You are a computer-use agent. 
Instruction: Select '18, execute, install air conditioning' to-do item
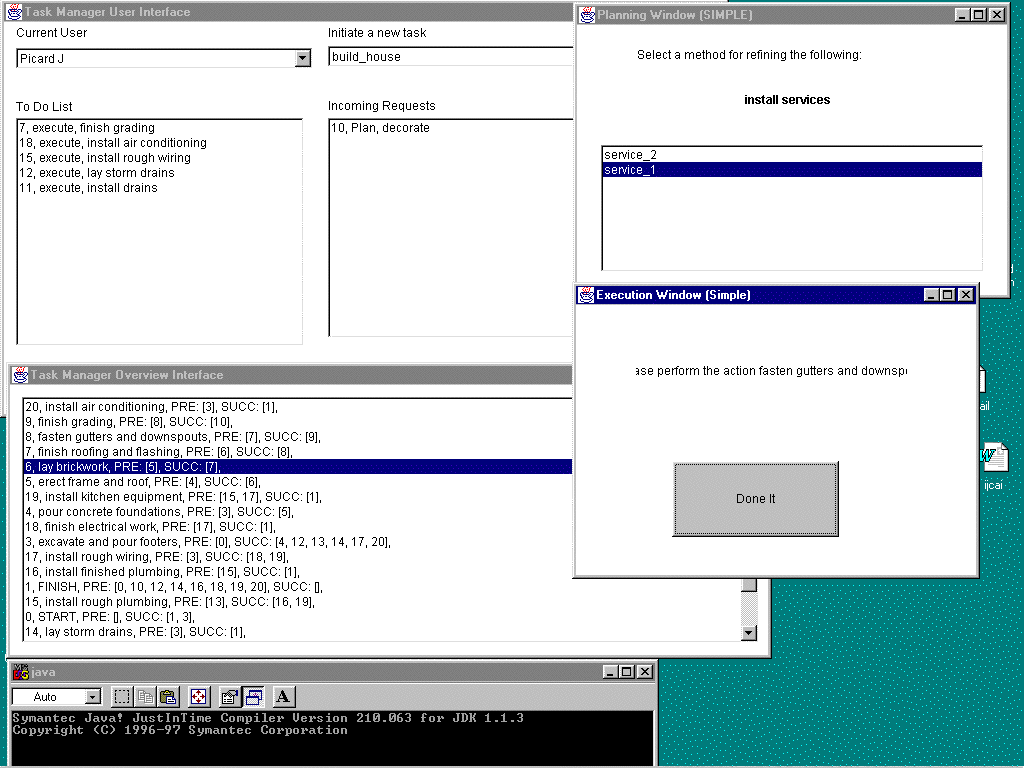(x=113, y=143)
